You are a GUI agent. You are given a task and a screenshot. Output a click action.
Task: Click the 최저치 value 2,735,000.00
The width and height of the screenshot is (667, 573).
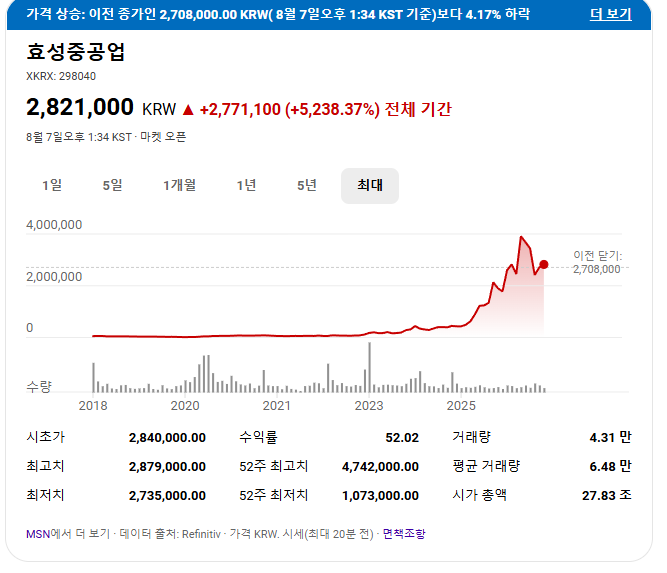[x=167, y=496]
